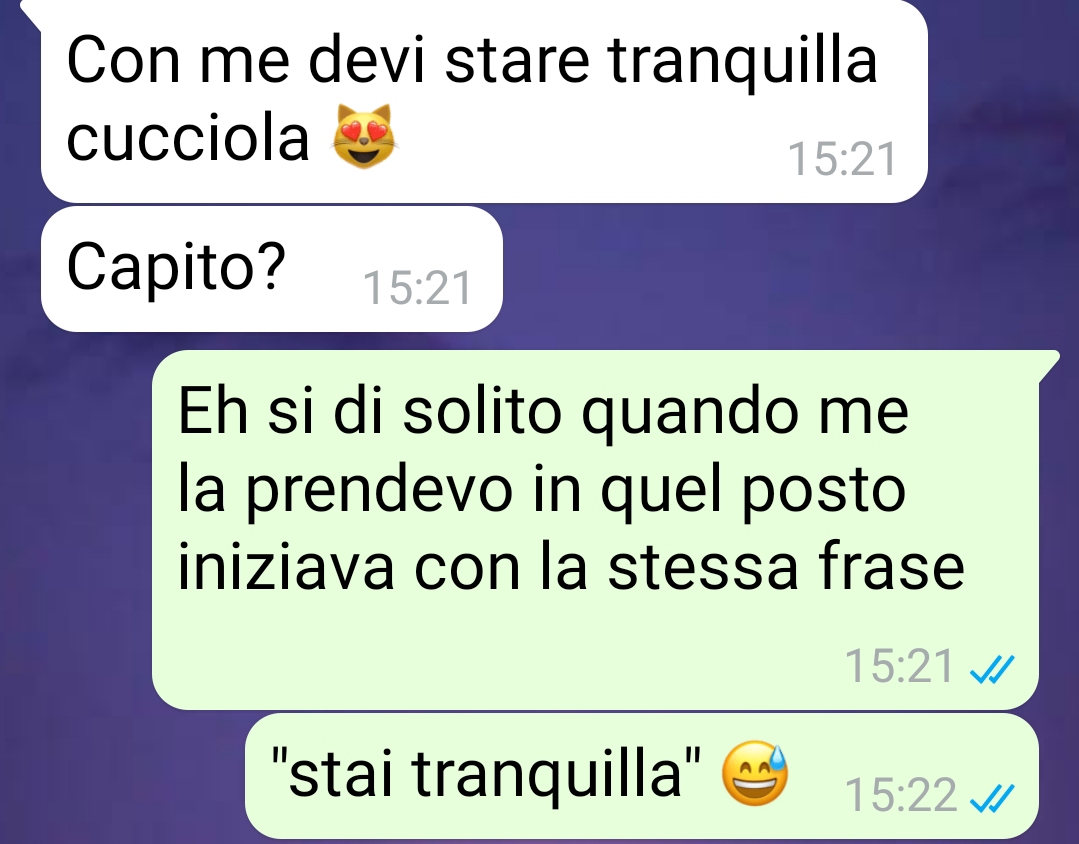Click the word 'Capito?' text
This screenshot has height=844, width=1079.
pyautogui.click(x=176, y=268)
